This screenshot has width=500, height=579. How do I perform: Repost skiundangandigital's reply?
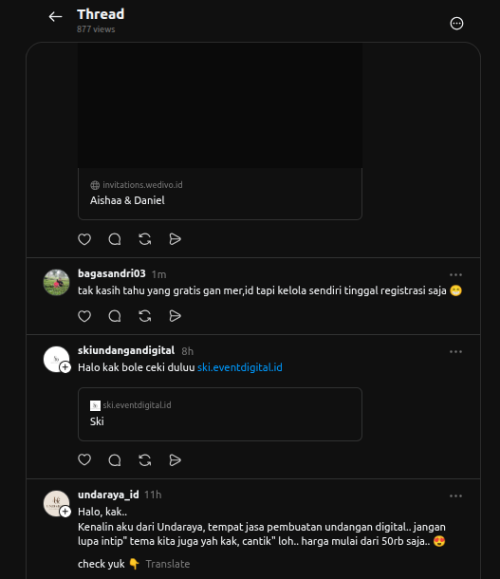(x=145, y=460)
